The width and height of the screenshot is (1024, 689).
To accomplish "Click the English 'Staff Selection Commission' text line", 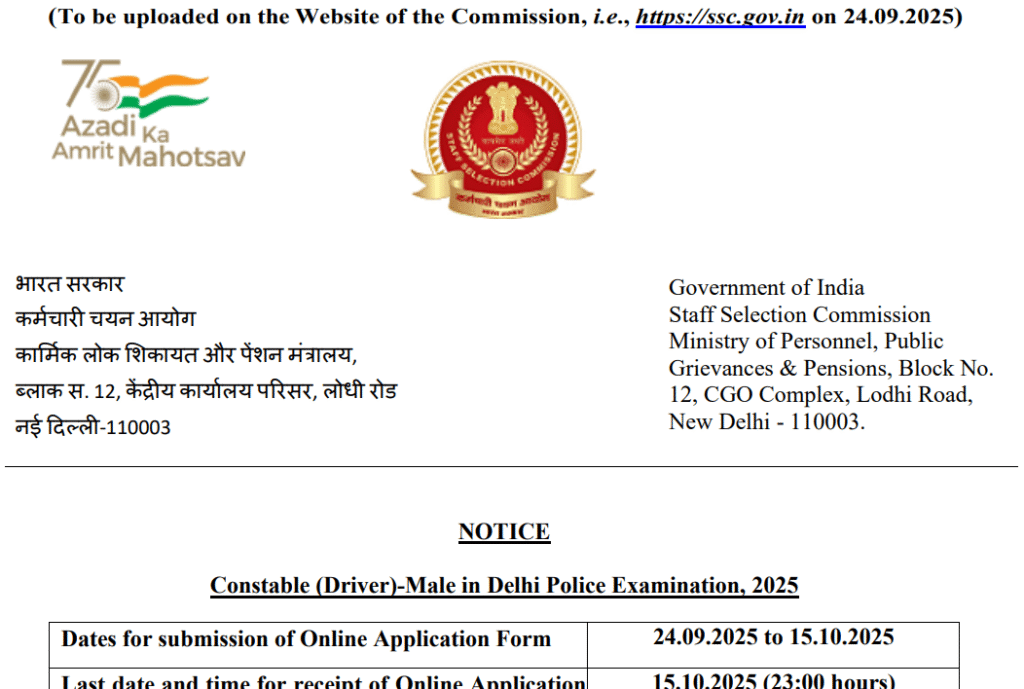I will pos(799,315).
